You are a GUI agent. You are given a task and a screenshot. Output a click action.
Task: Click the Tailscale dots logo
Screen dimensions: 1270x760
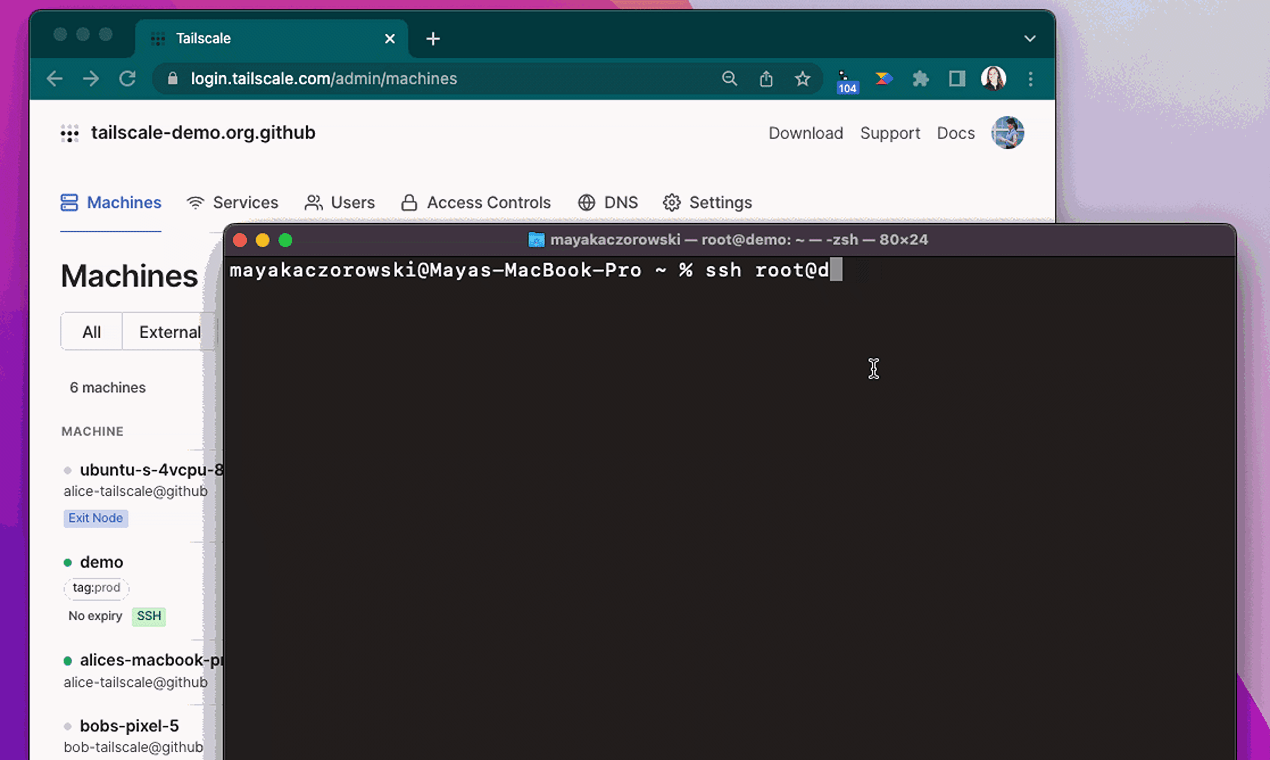[x=70, y=134]
